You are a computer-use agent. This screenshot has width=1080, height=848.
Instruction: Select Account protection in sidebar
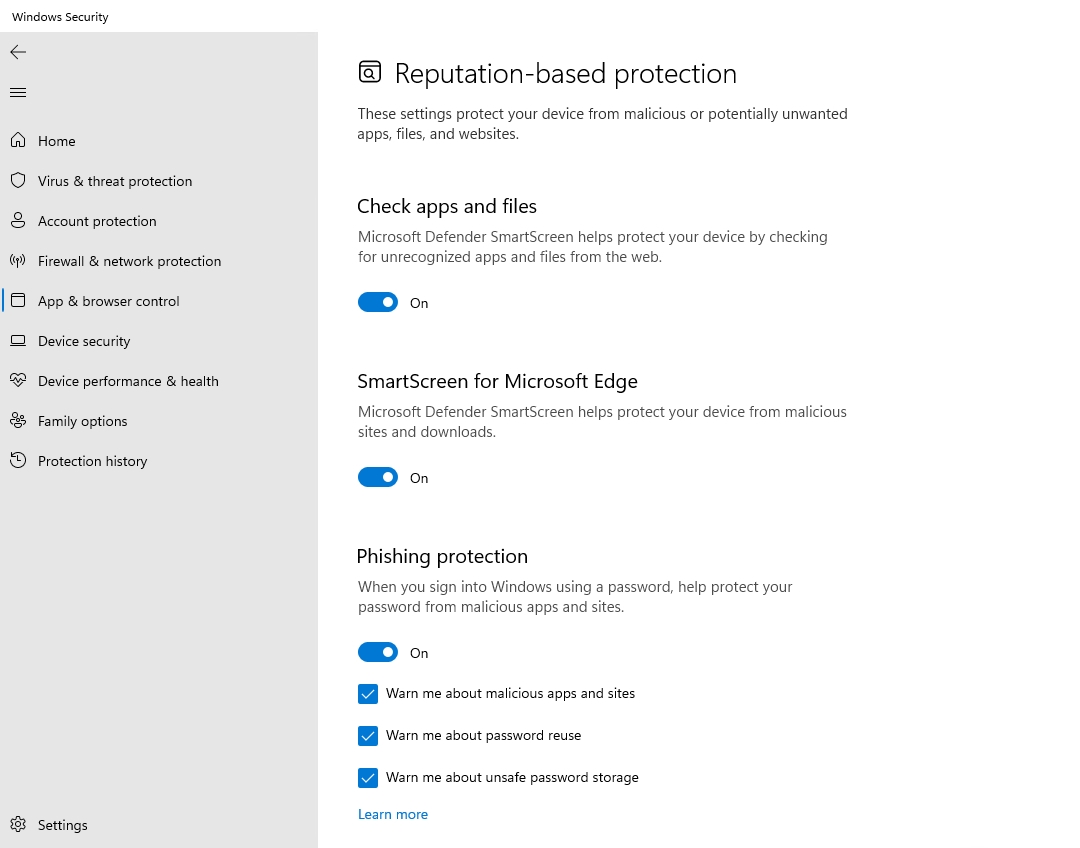[97, 221]
